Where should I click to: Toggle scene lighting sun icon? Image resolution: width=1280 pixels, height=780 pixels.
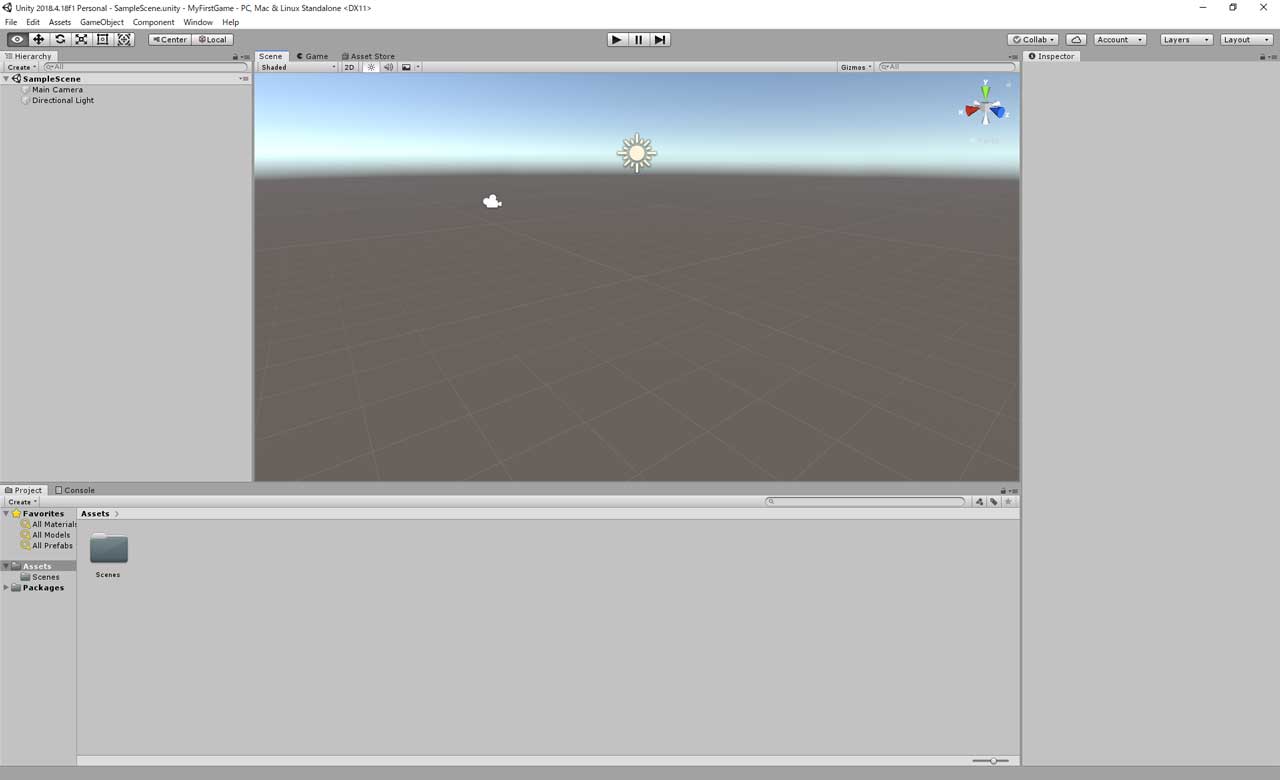pyautogui.click(x=371, y=67)
